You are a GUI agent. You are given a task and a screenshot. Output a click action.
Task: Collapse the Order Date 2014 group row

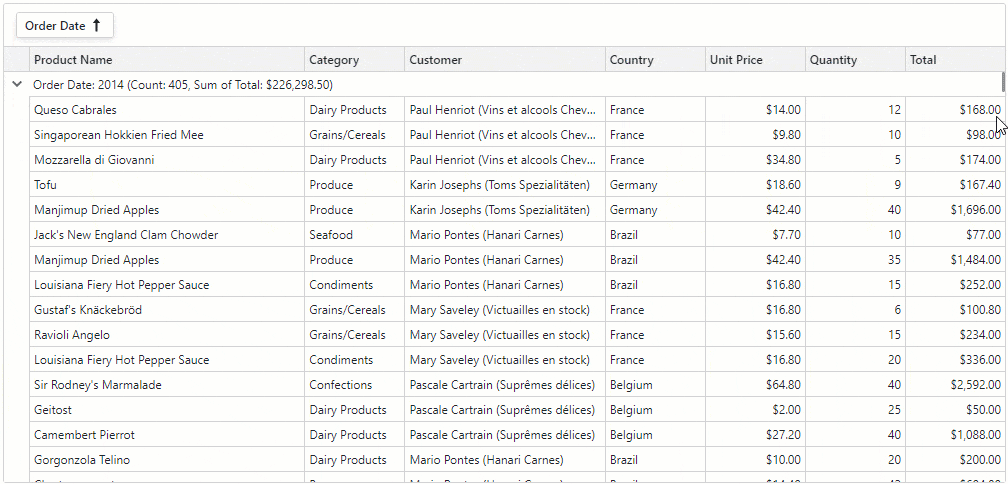pos(16,85)
